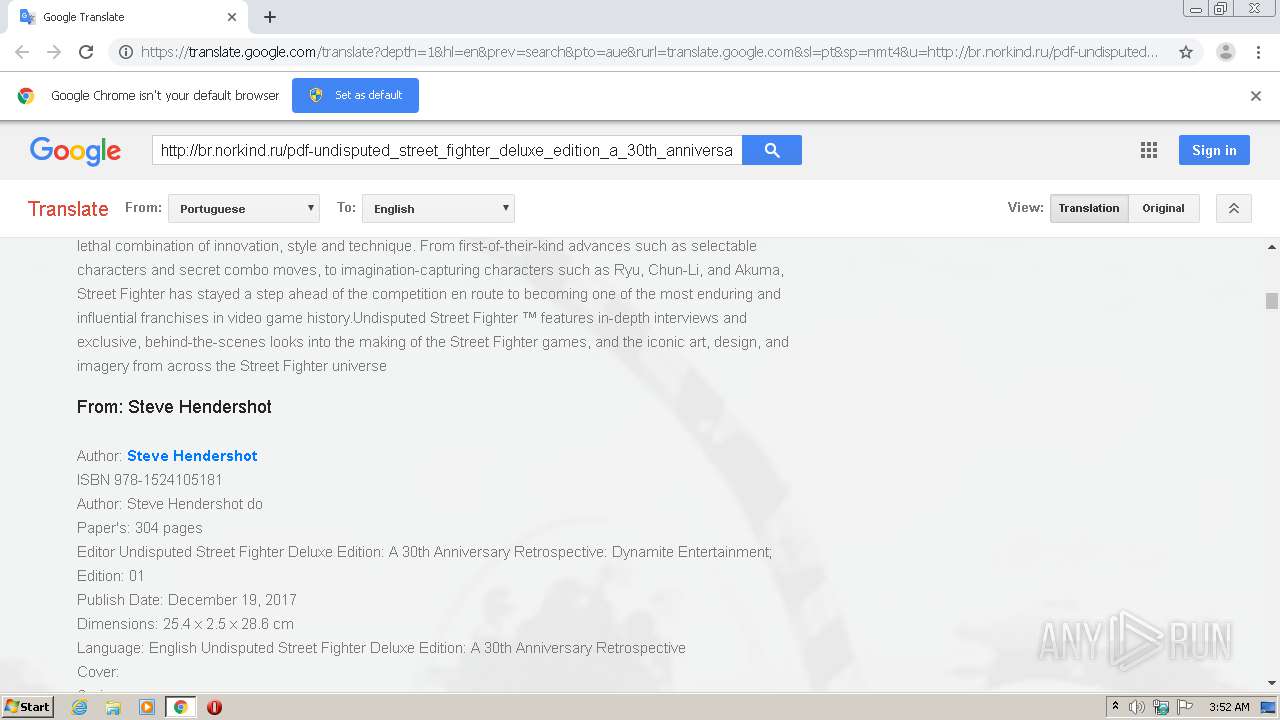Open Windows Media Player from taskbar
The height and width of the screenshot is (720, 1280).
(147, 707)
